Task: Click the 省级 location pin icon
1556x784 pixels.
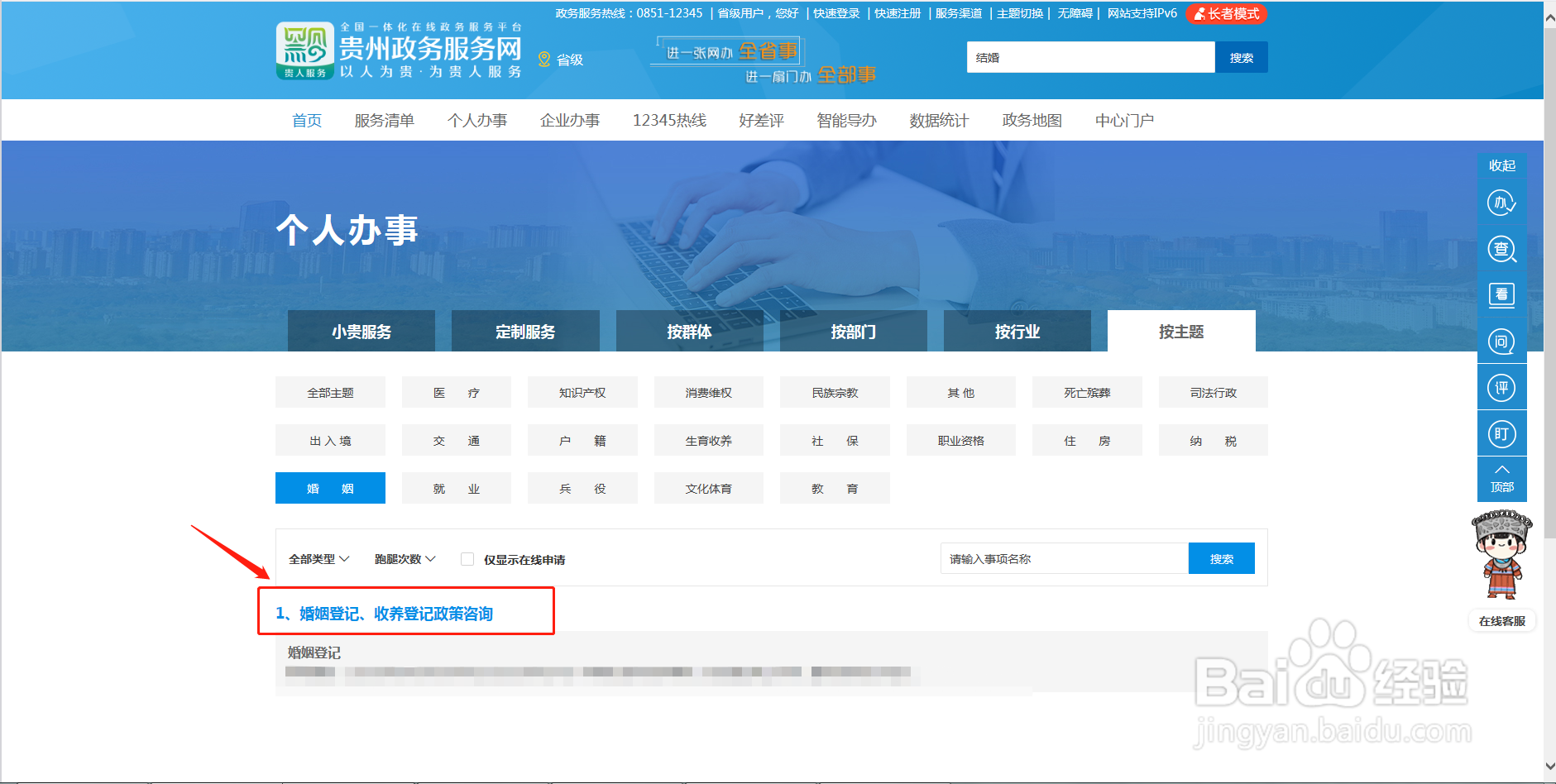Action: (x=544, y=60)
